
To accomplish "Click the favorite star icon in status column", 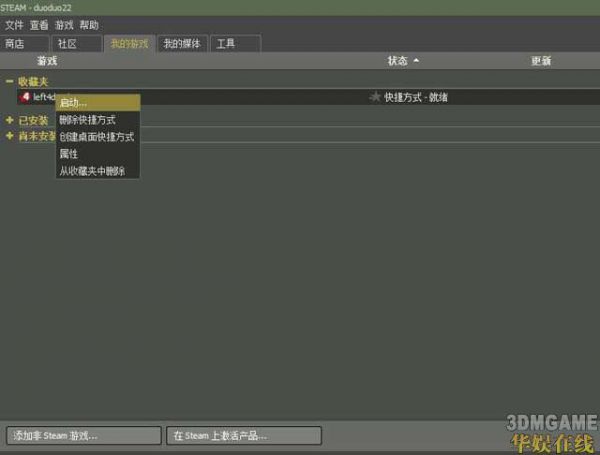I will point(375,97).
